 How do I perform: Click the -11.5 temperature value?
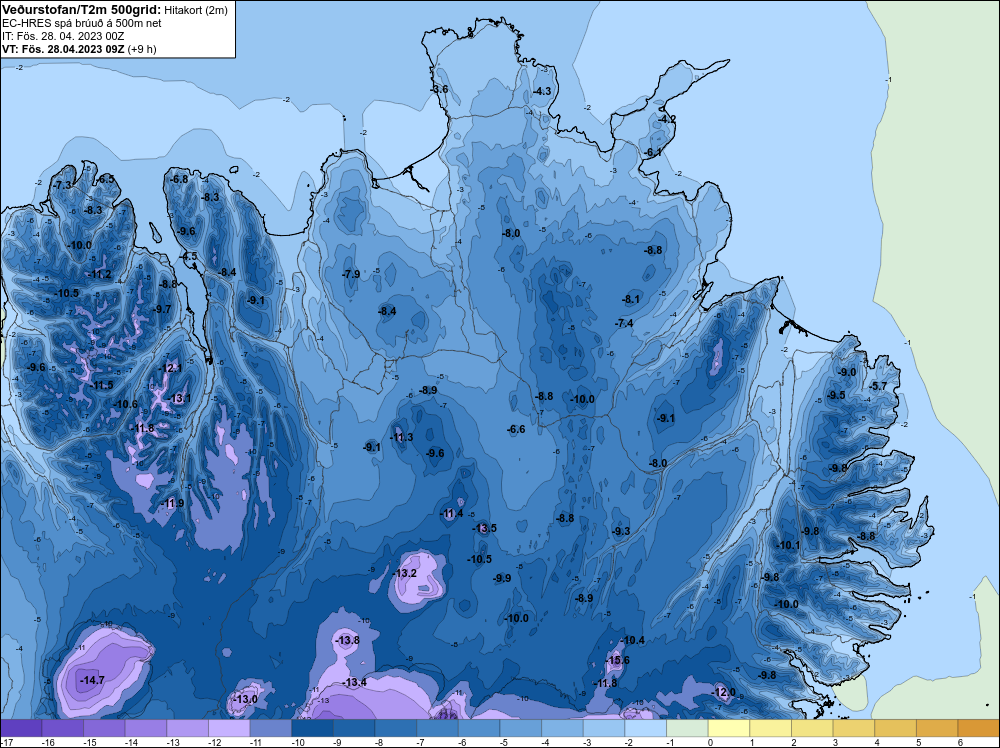102,385
